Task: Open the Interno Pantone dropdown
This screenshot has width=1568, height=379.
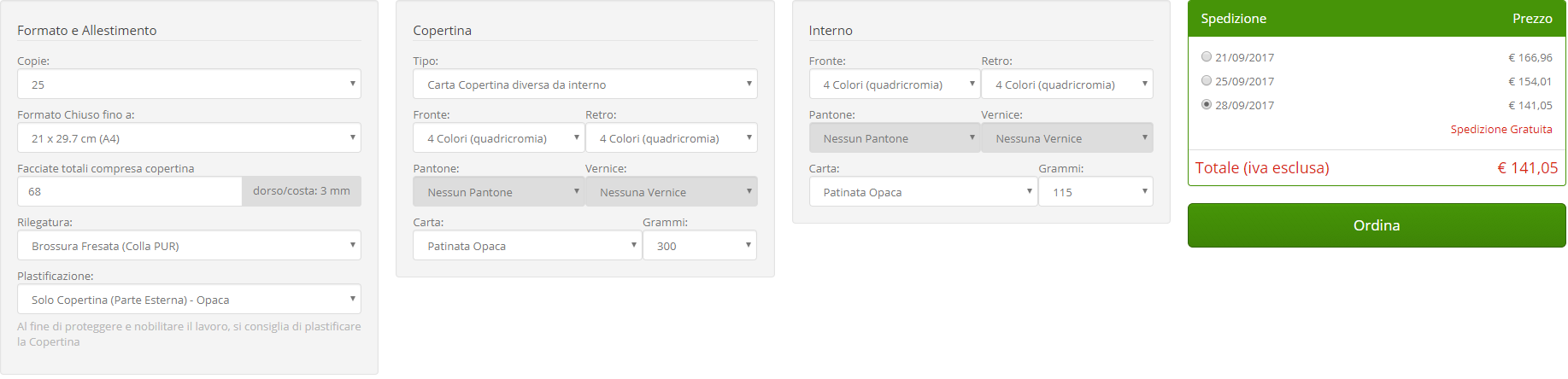Action: [894, 138]
